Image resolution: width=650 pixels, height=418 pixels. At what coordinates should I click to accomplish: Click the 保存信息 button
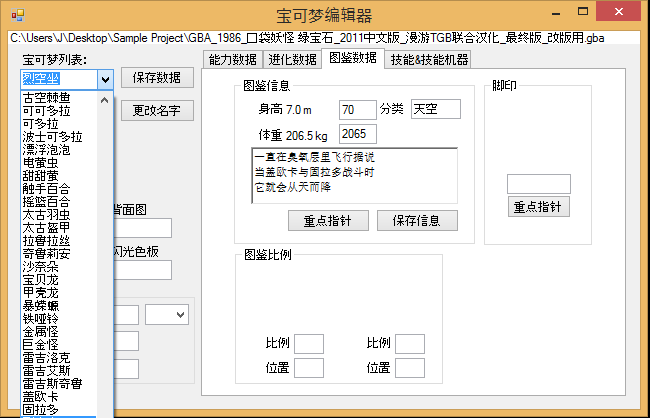[x=417, y=221]
